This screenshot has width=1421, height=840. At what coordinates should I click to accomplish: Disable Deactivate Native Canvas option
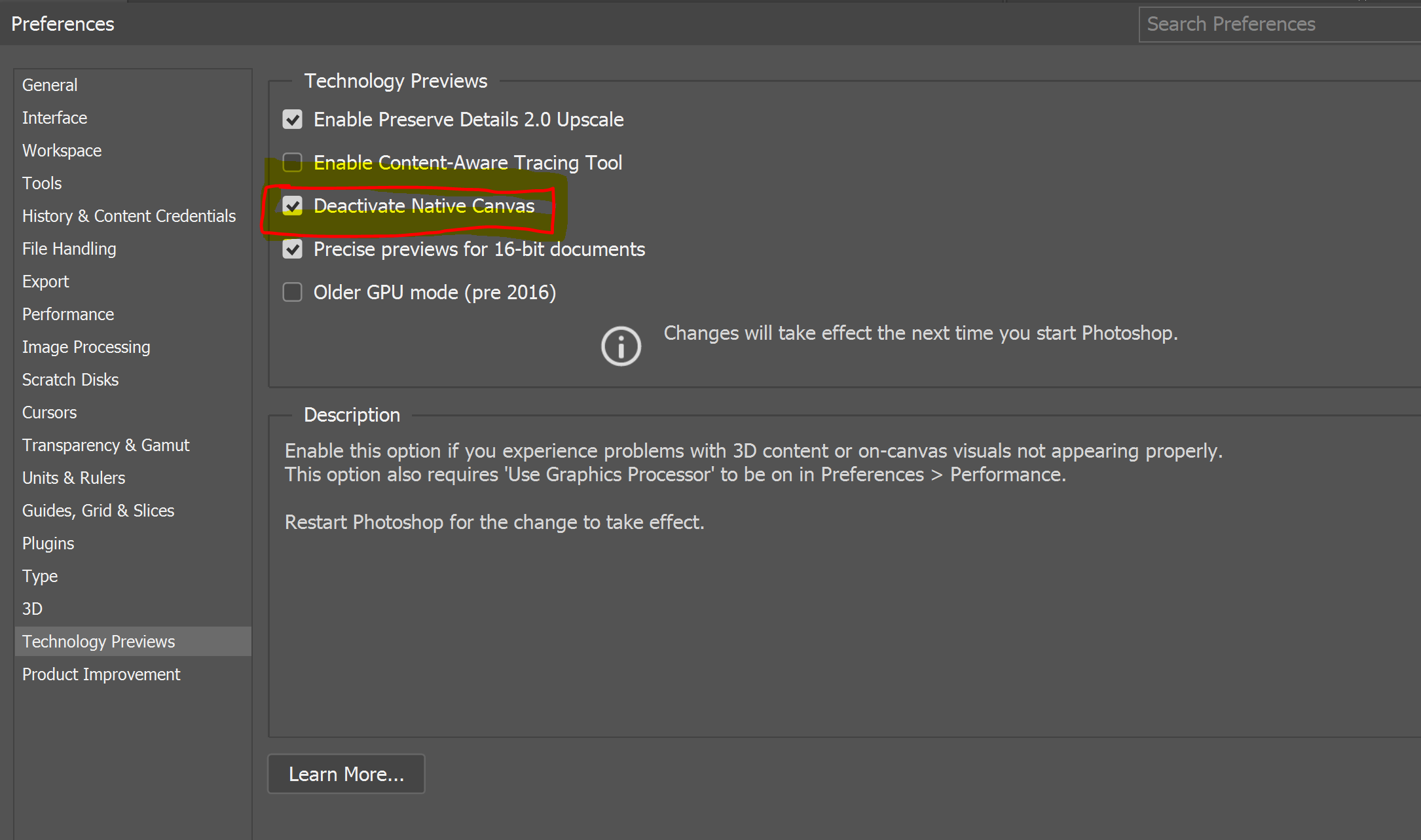coord(293,205)
